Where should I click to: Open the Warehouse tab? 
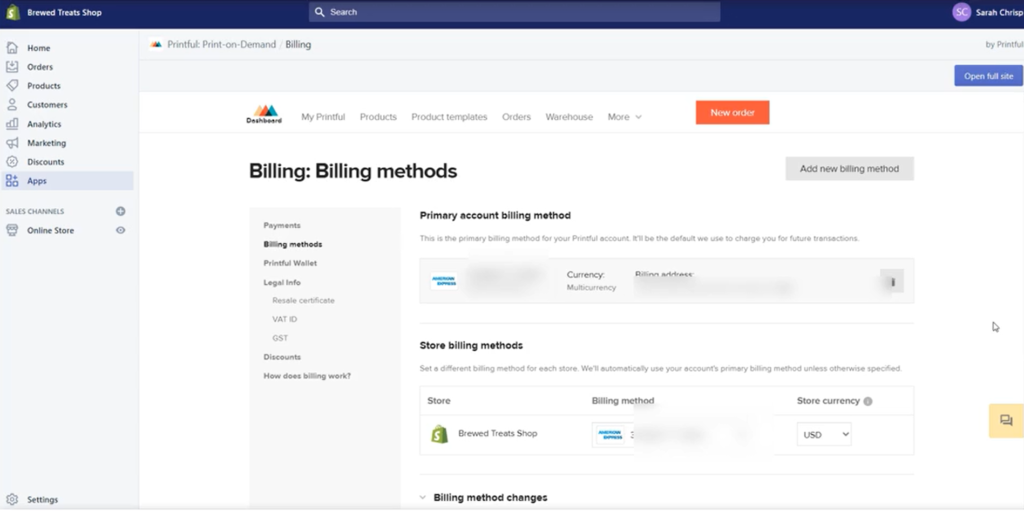pyautogui.click(x=569, y=117)
